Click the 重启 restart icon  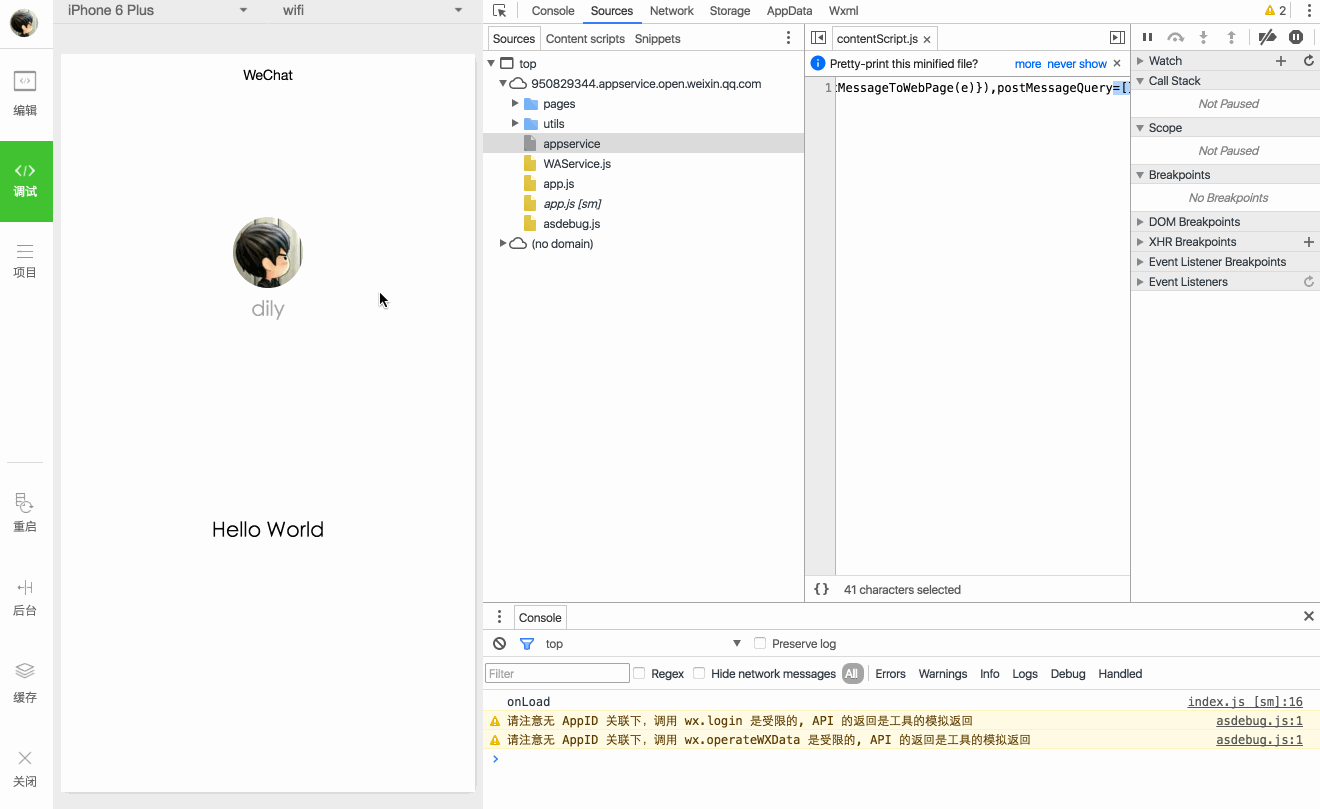pyautogui.click(x=25, y=513)
